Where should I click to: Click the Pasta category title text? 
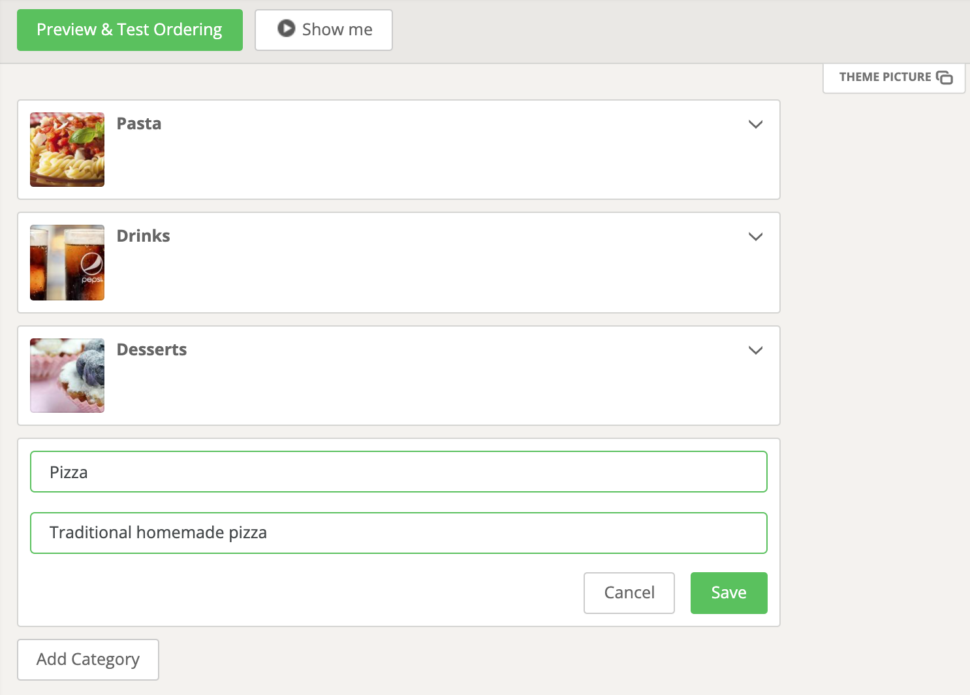pos(137,124)
